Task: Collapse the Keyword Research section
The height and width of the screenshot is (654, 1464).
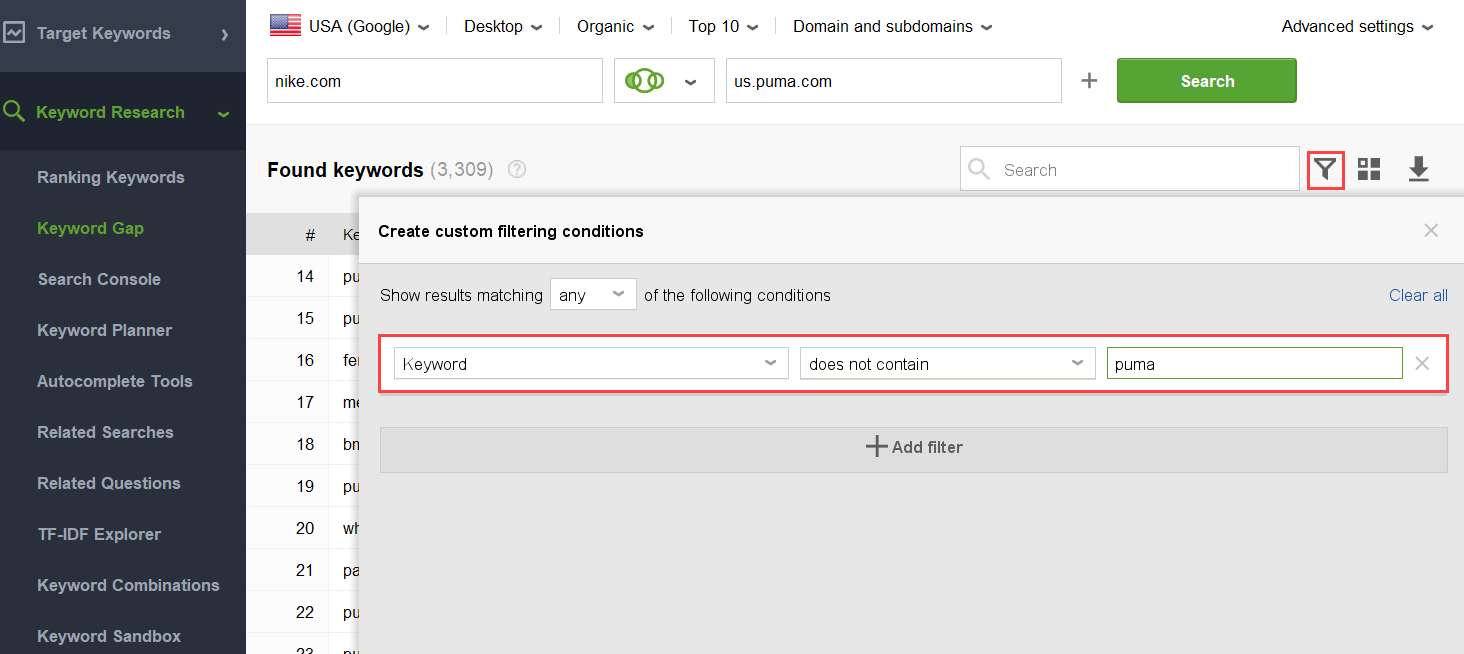Action: [224, 114]
